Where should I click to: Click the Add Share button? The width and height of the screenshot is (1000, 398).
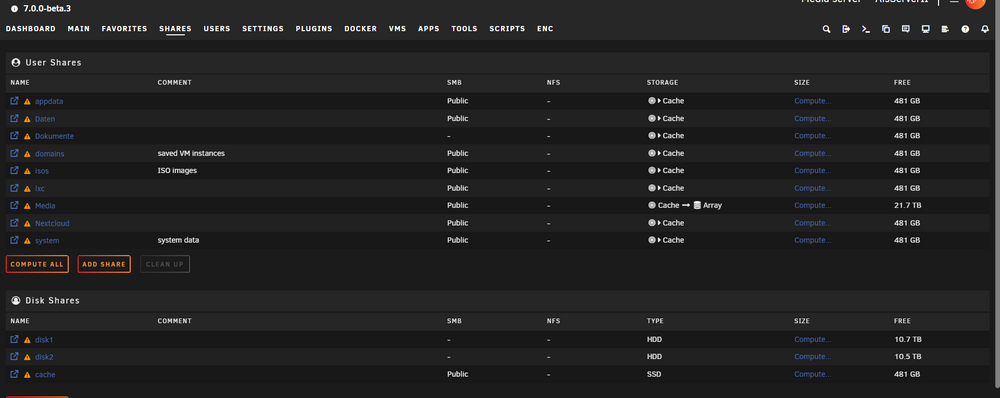(104, 264)
